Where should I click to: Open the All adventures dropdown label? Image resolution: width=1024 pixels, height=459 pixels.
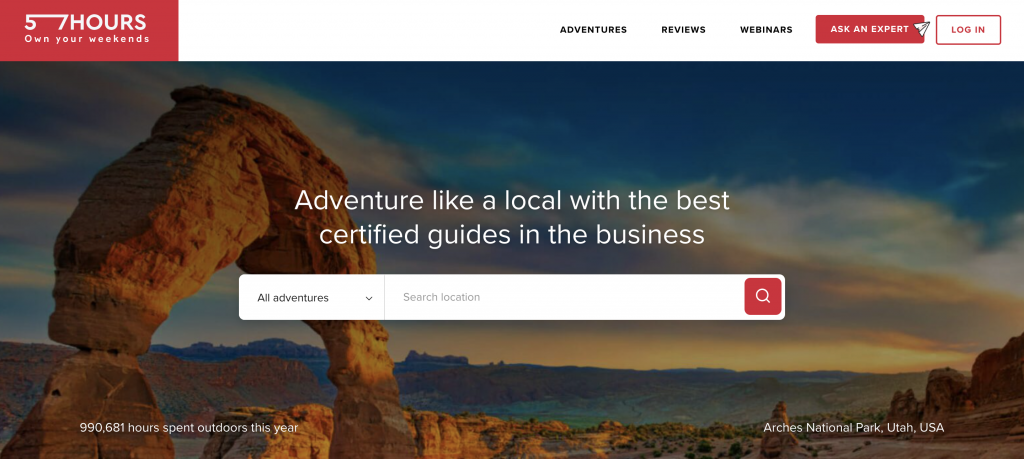coord(293,298)
